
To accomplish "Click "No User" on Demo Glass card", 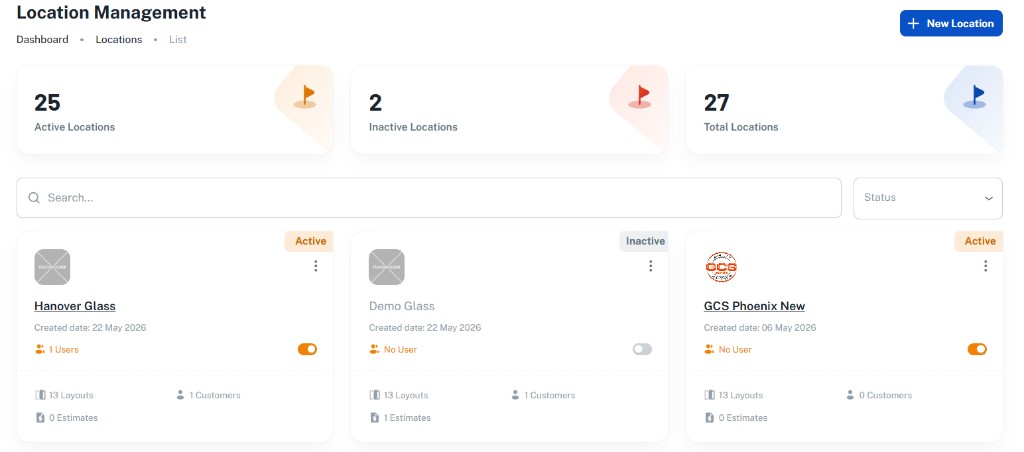I will coord(400,349).
